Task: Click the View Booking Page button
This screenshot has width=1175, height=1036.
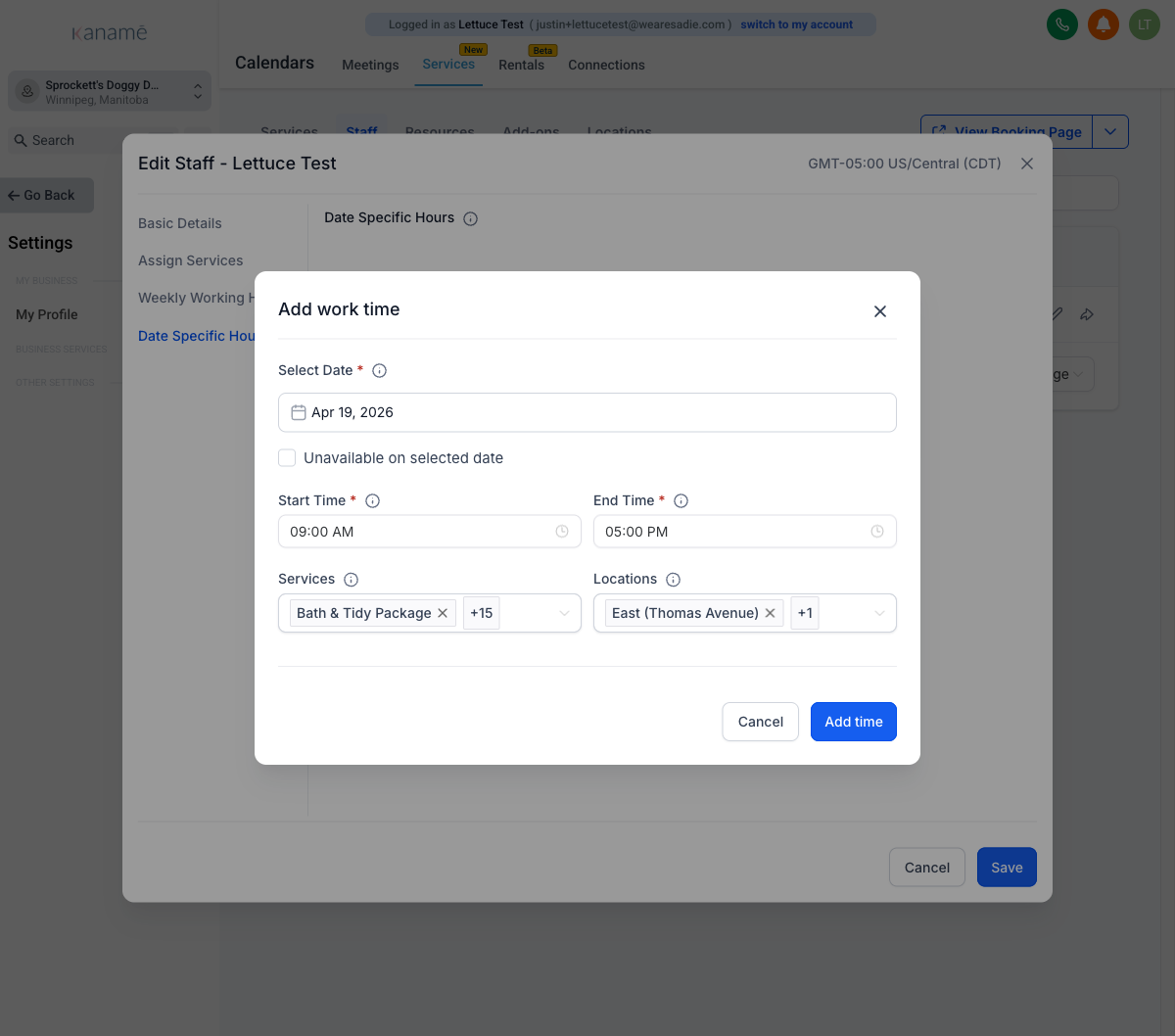Action: 1007,131
